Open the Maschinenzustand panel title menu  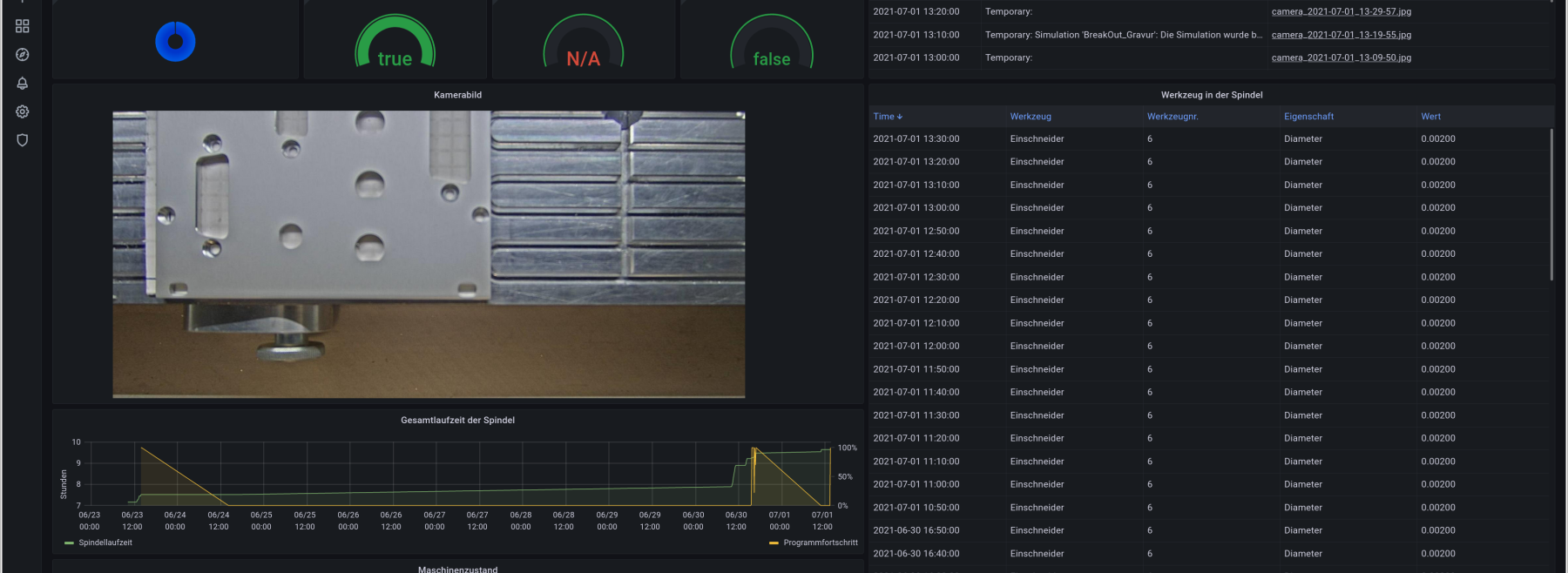click(457, 569)
